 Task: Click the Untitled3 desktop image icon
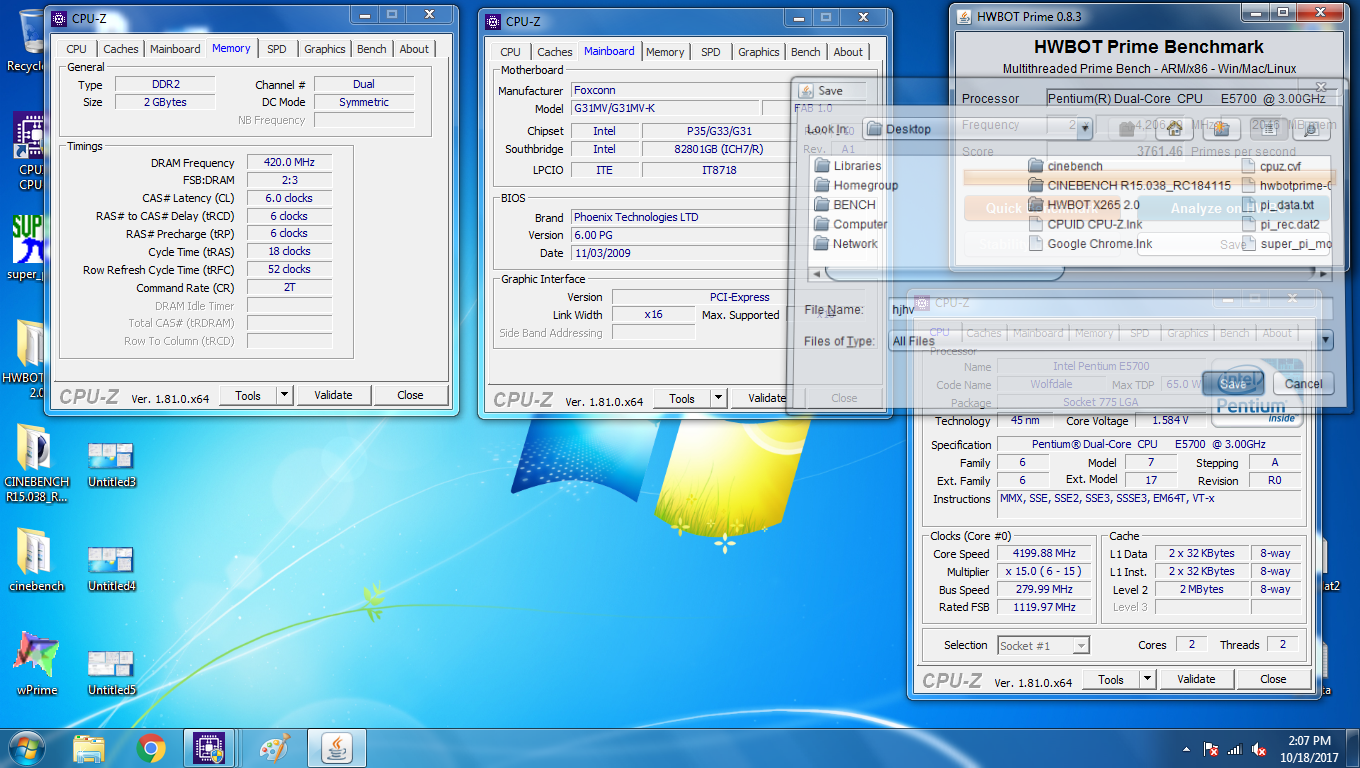coord(111,465)
